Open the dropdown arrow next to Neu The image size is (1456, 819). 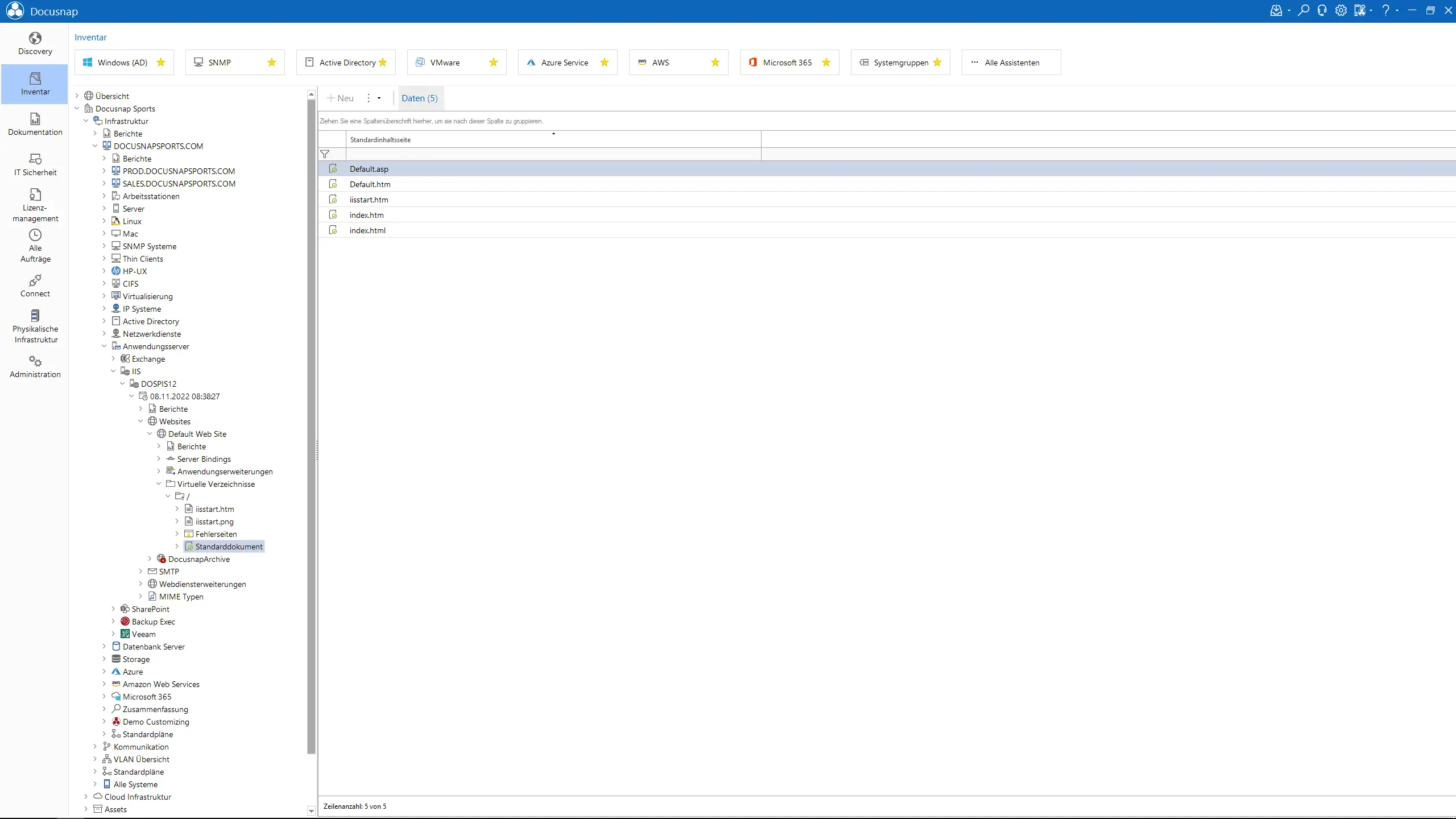[379, 98]
